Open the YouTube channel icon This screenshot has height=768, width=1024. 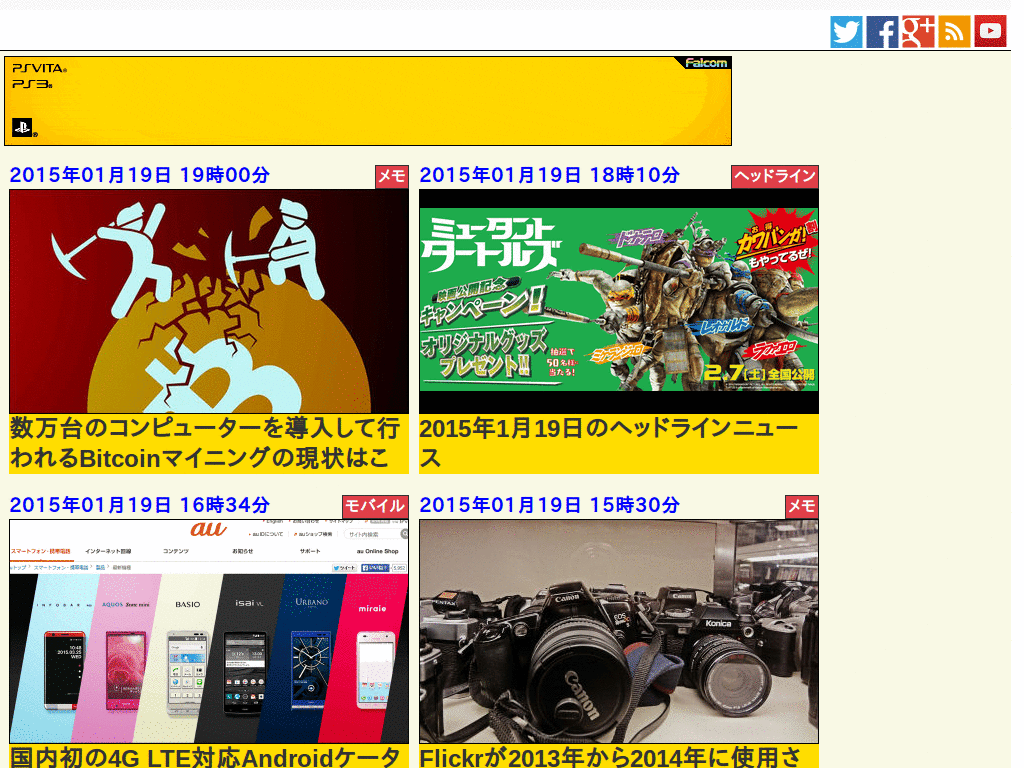click(990, 31)
